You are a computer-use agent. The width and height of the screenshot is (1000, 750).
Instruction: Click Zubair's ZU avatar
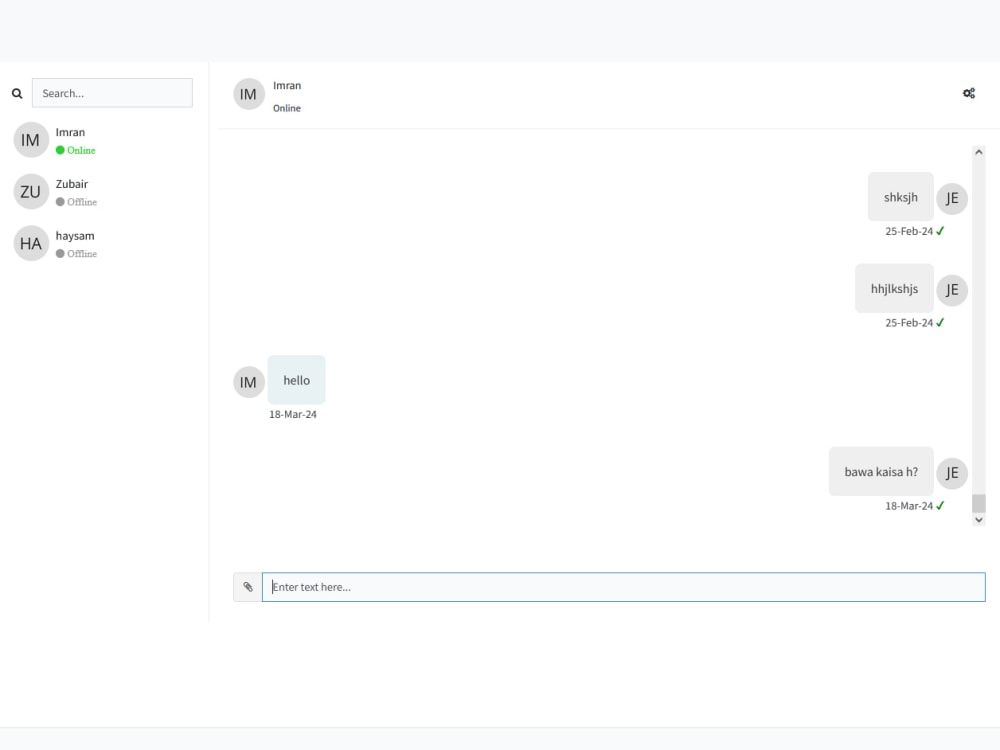(31, 191)
